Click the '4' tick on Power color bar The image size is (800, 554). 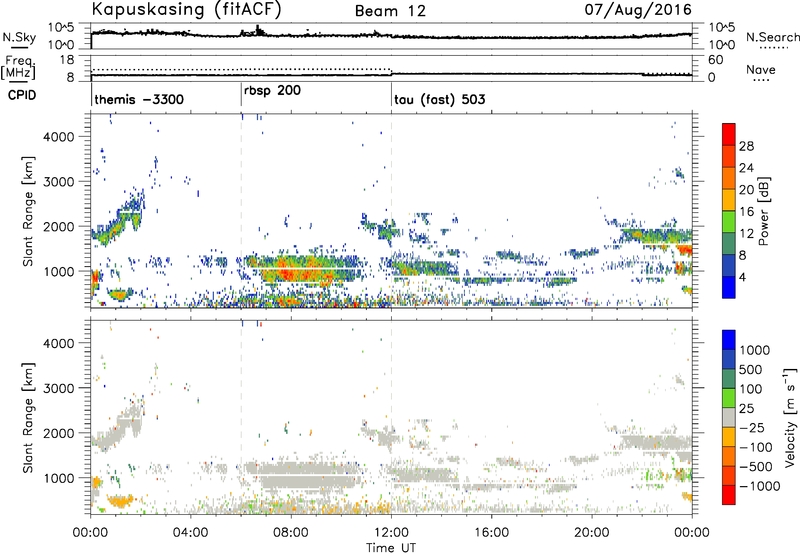743,278
